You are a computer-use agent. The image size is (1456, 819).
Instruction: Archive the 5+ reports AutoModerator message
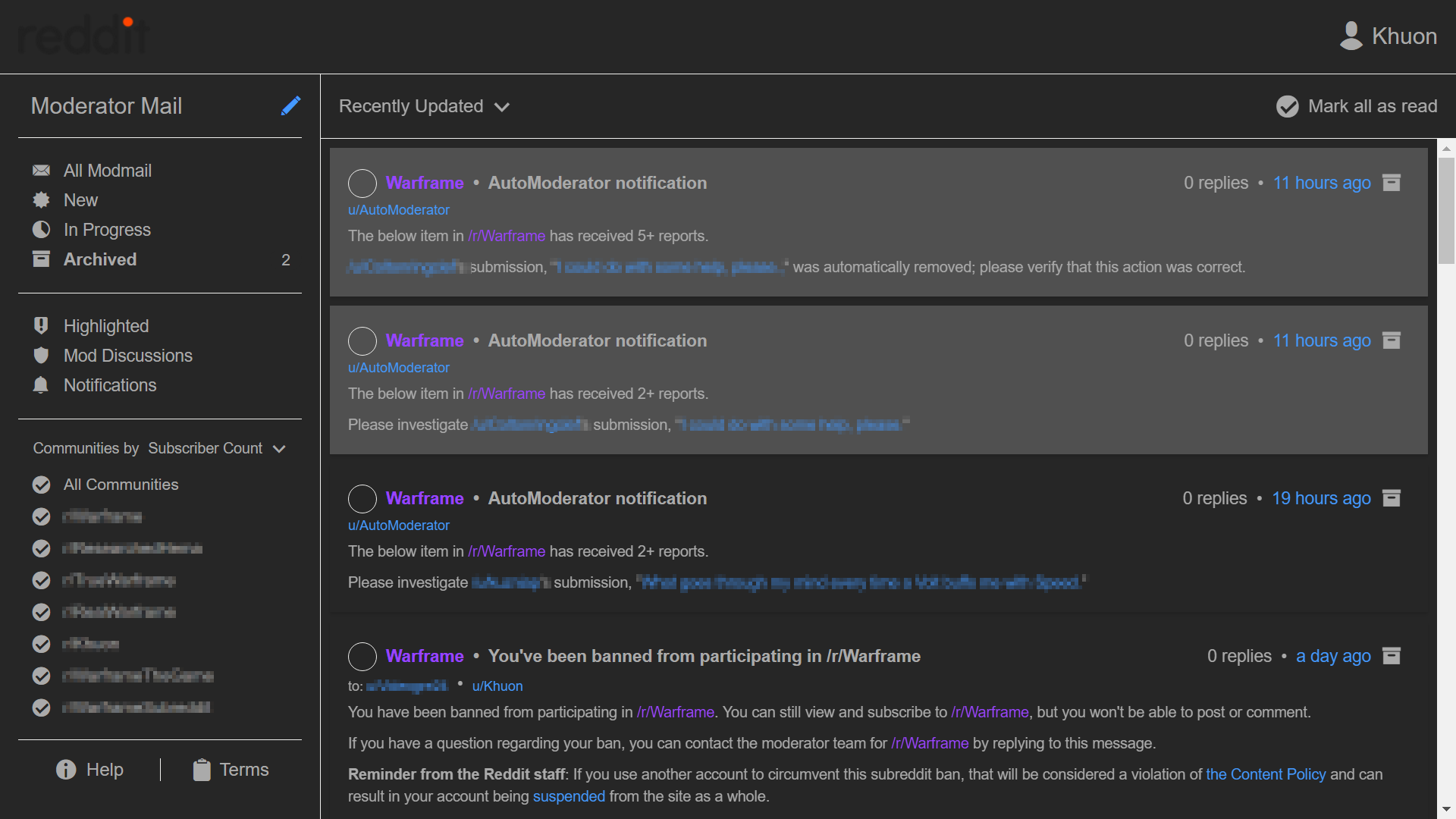click(1392, 183)
